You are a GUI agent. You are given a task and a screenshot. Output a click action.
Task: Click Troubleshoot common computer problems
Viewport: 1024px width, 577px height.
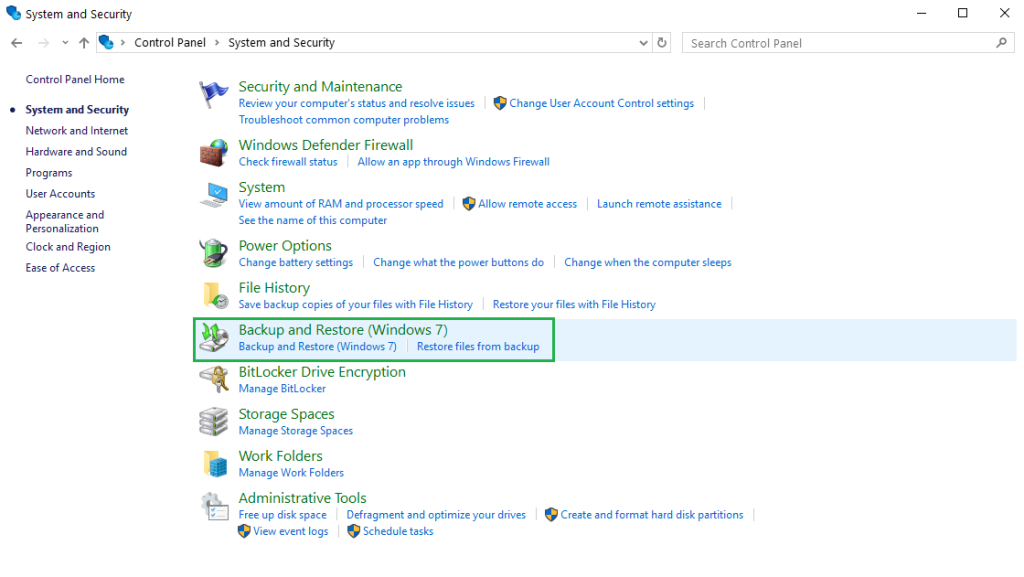click(343, 119)
